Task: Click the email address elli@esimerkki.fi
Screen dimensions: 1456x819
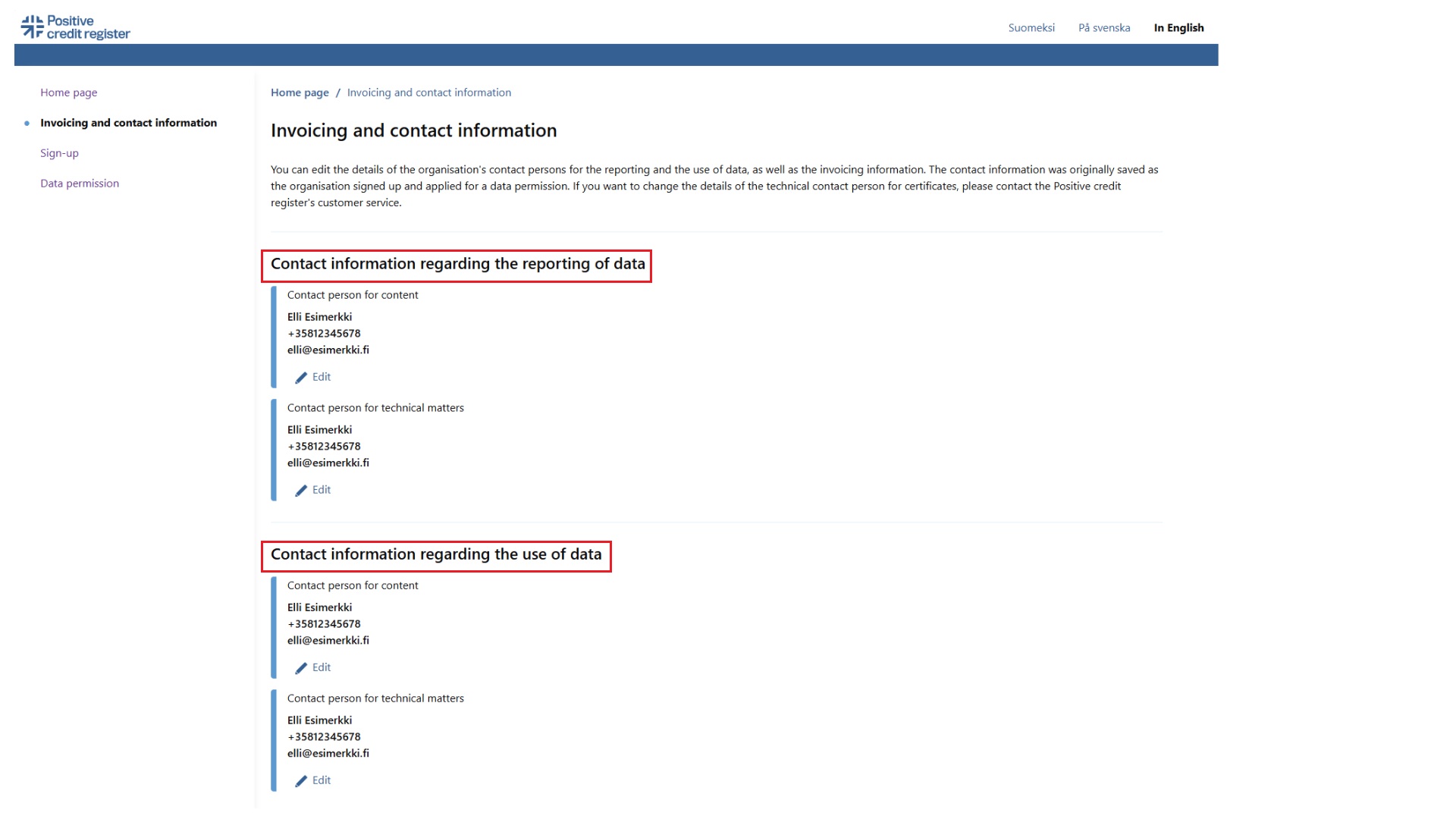Action: [x=328, y=350]
